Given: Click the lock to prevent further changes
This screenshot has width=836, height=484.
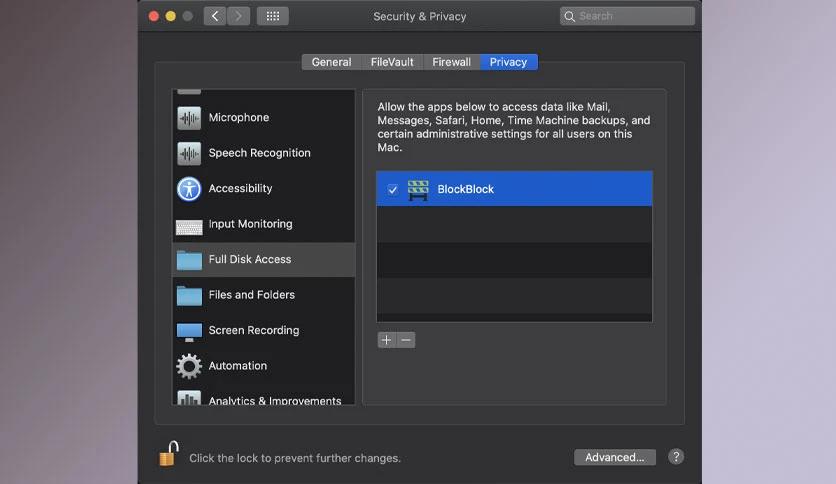Looking at the screenshot, I should (168, 454).
